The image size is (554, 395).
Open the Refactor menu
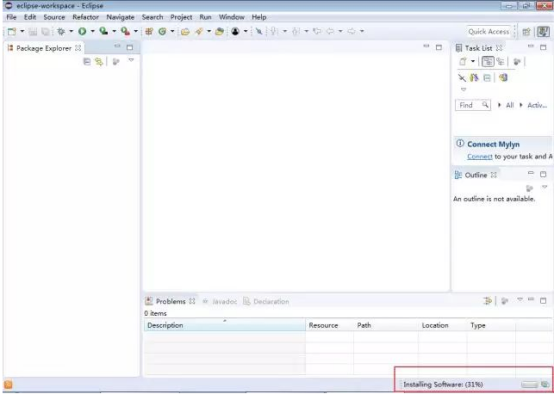pos(86,17)
